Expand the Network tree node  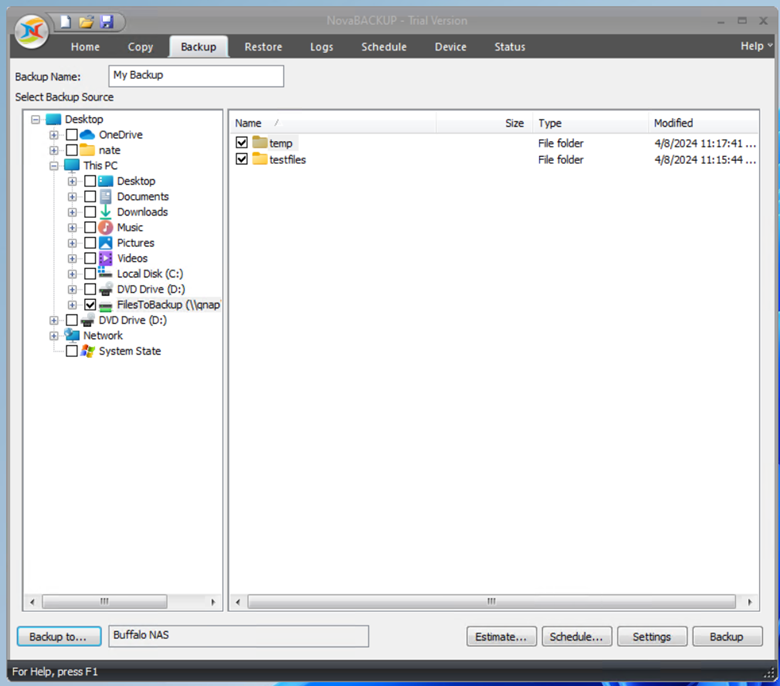click(54, 336)
